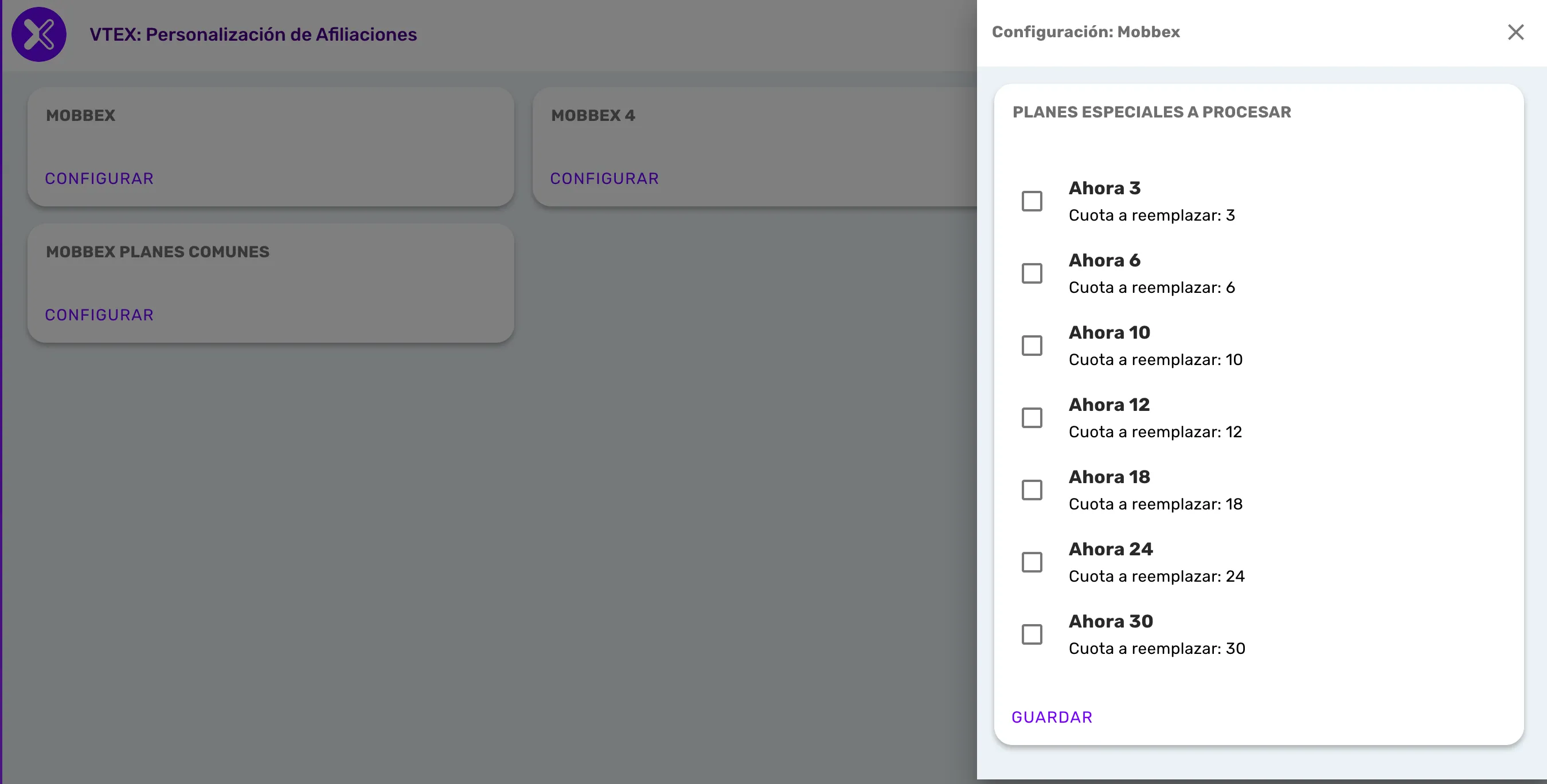Click the MOBBEX 4 card title

593,115
